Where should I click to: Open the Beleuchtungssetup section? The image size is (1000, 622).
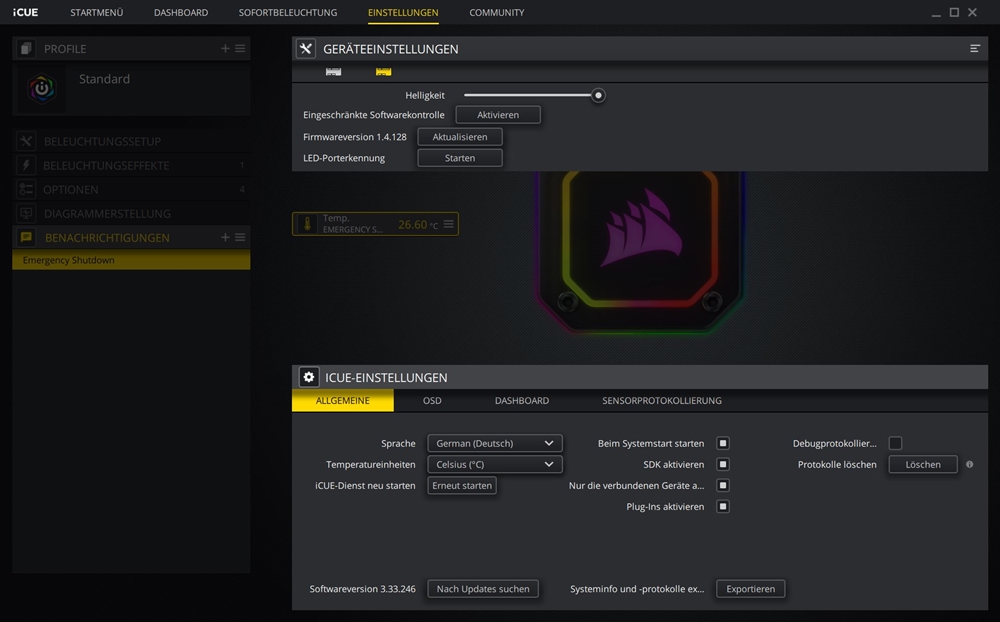click(131, 141)
